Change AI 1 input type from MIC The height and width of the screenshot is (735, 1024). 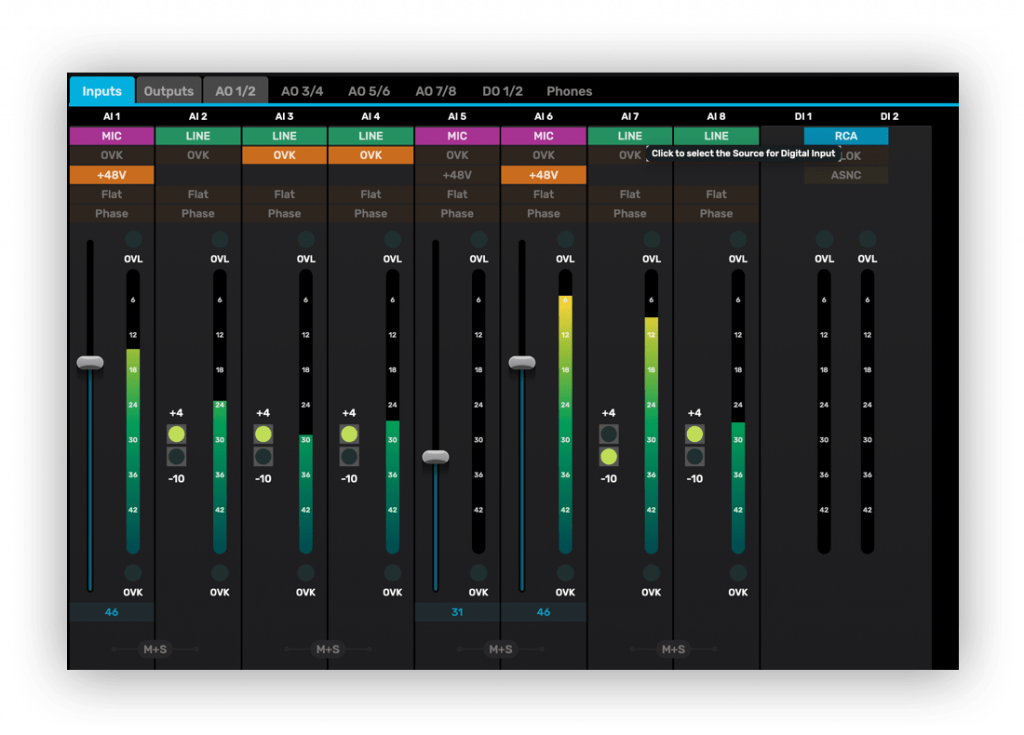[x=112, y=136]
